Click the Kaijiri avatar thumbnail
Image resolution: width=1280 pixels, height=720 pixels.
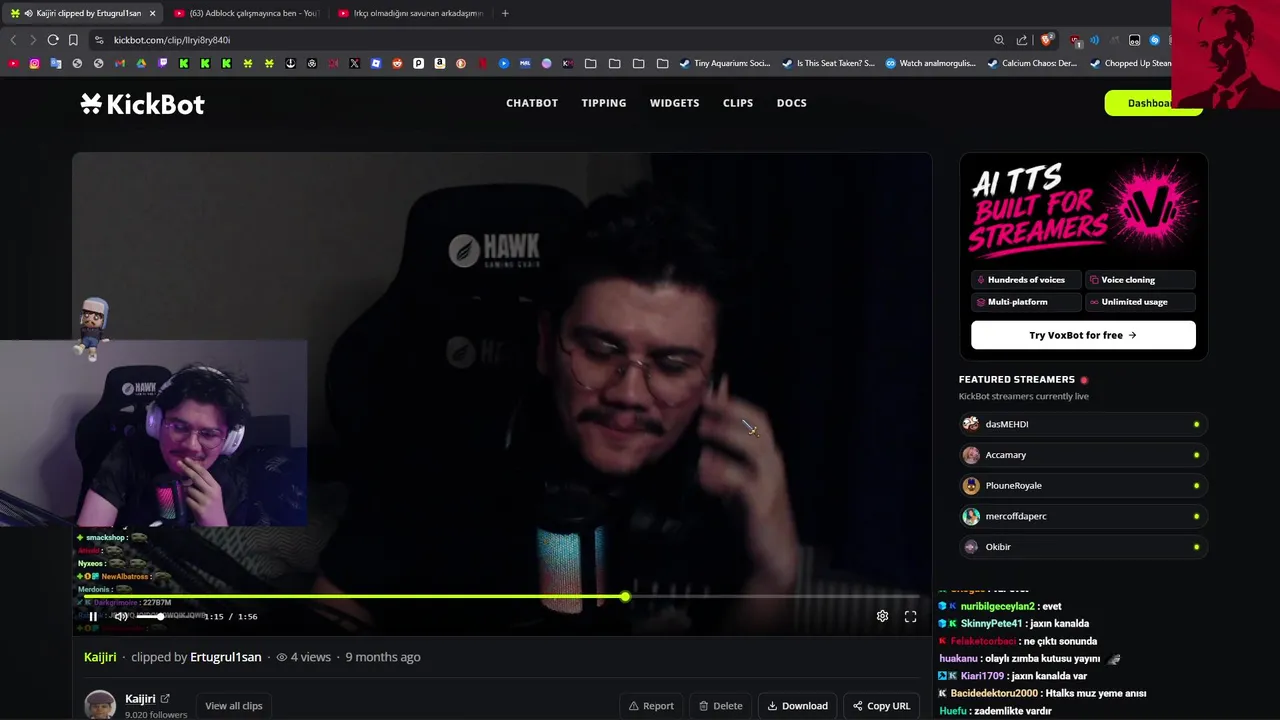point(100,705)
